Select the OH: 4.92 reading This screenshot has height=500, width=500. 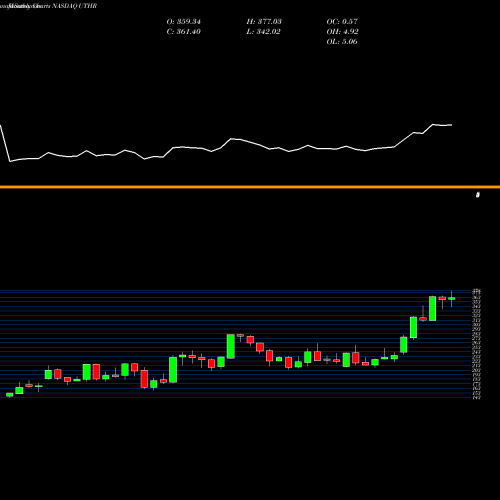click(x=342, y=32)
